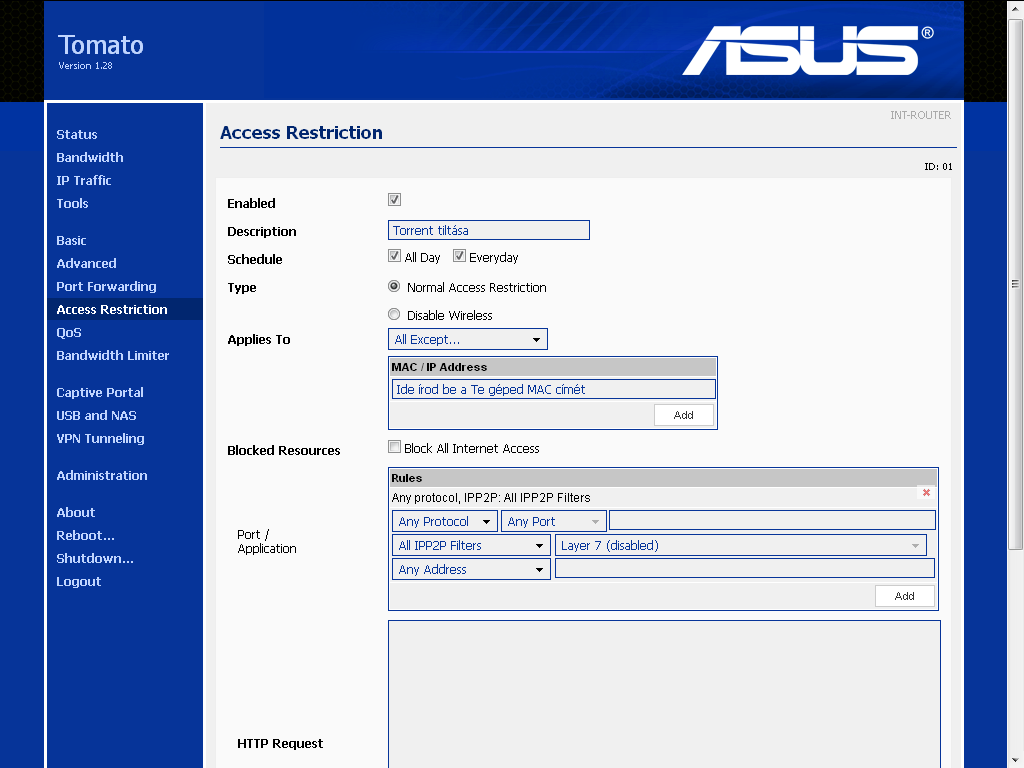Select Normal Access Restriction radio button

(394, 286)
